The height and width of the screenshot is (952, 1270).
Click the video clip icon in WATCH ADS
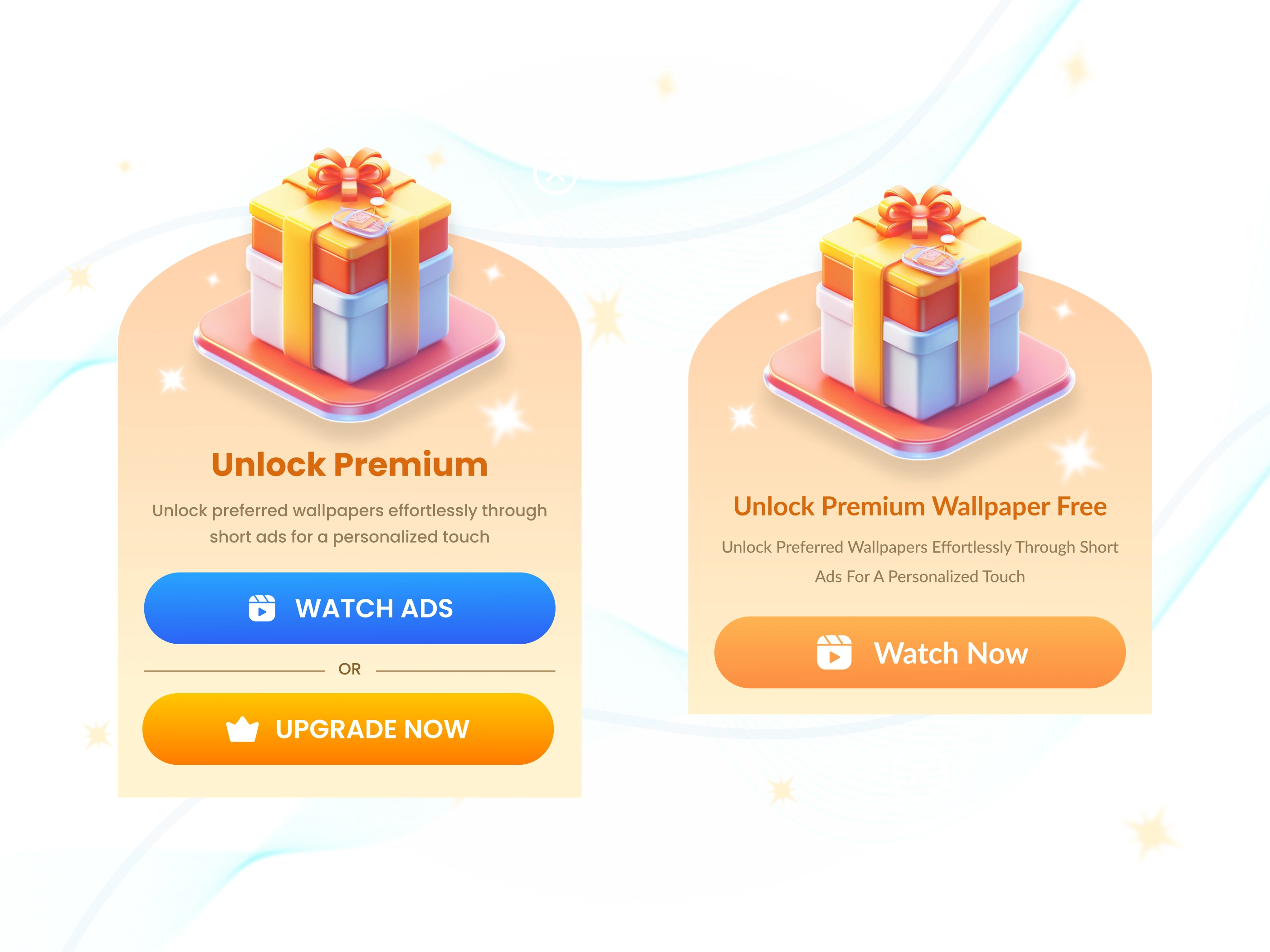click(x=262, y=608)
